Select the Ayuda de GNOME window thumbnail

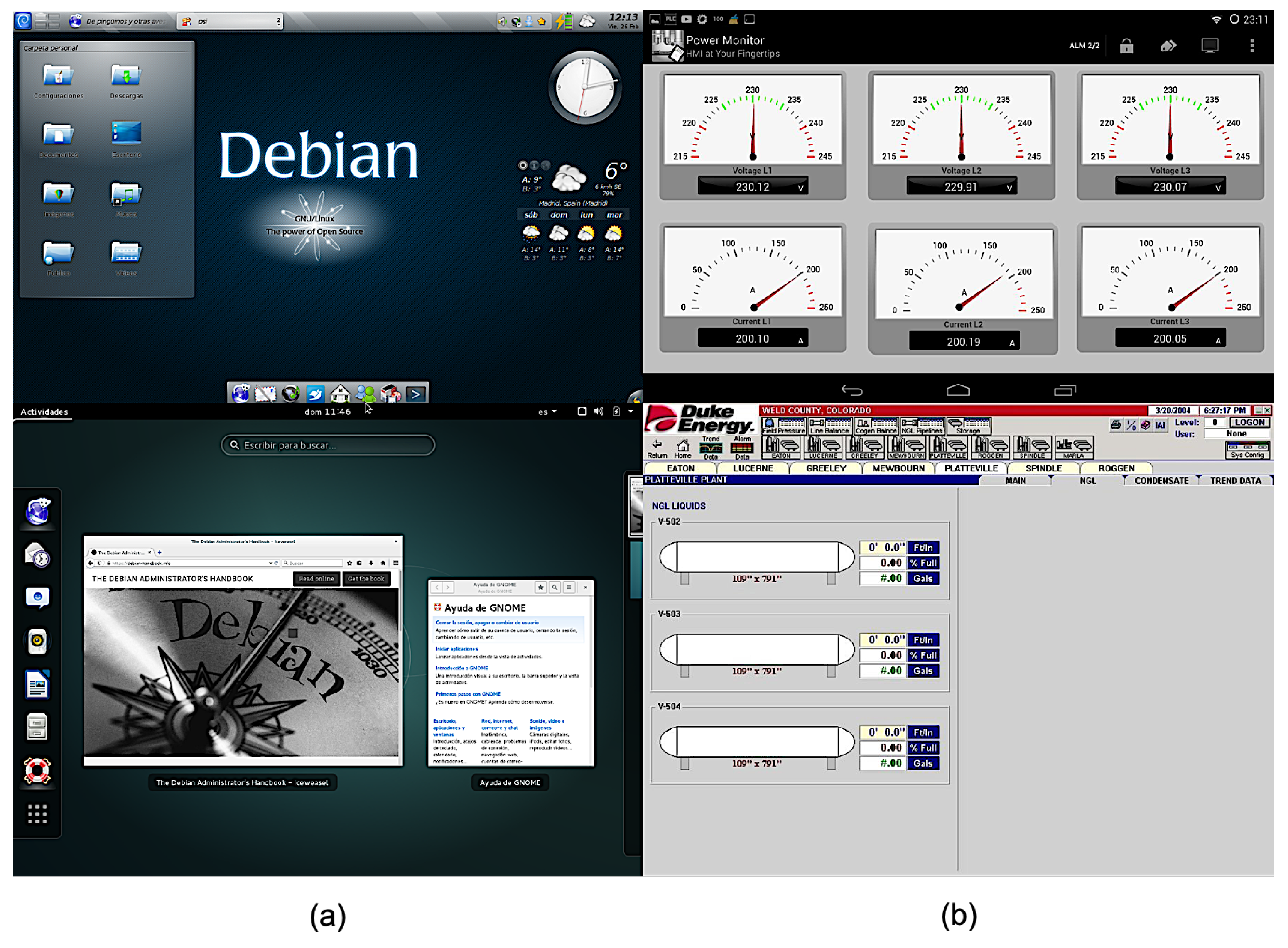tap(511, 673)
